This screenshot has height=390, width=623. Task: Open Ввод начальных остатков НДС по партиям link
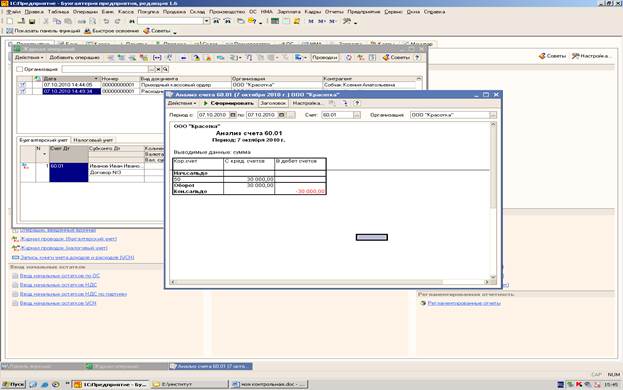tap(73, 294)
